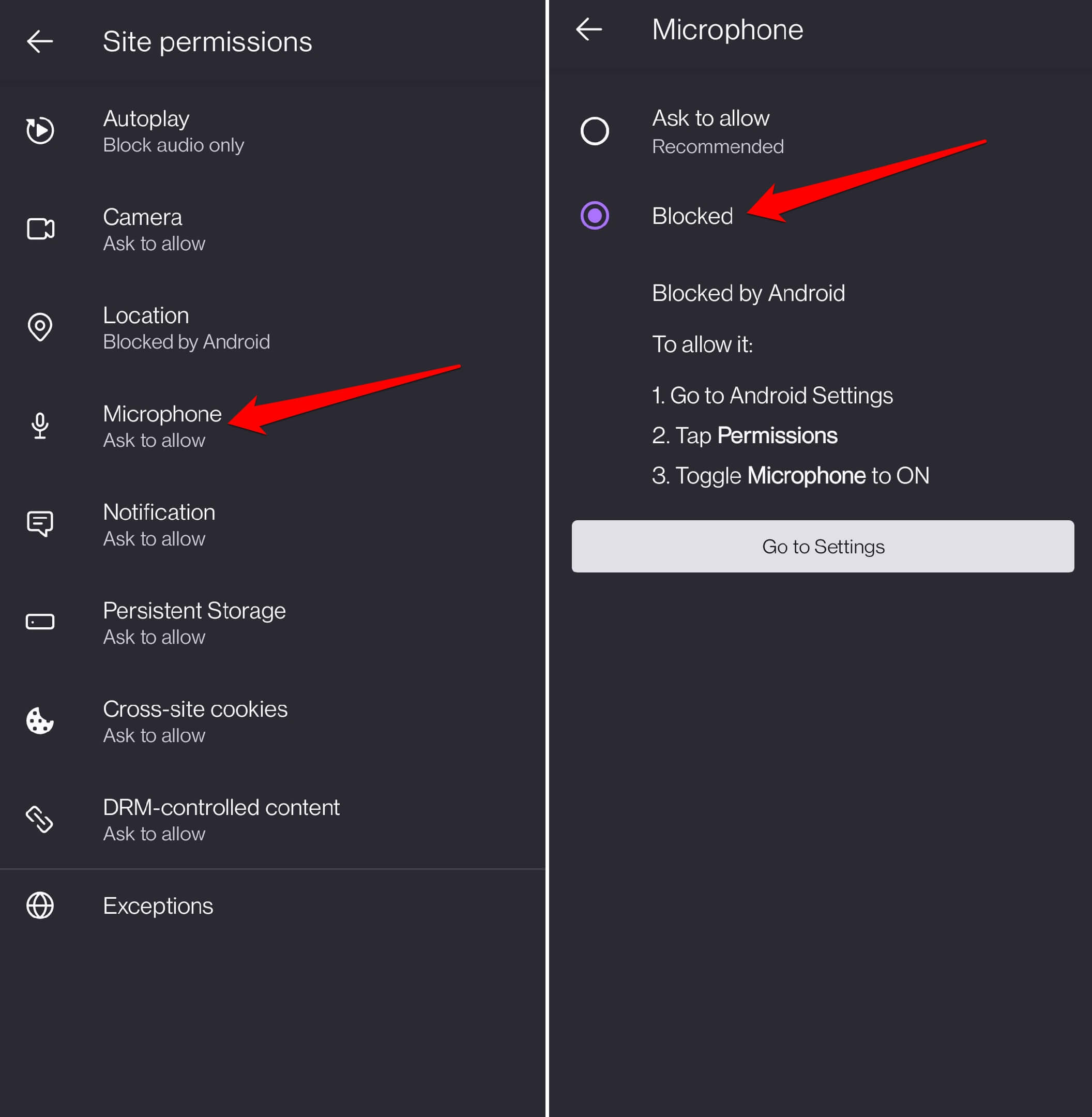Click the DRM-controlled content link icon

[x=40, y=819]
